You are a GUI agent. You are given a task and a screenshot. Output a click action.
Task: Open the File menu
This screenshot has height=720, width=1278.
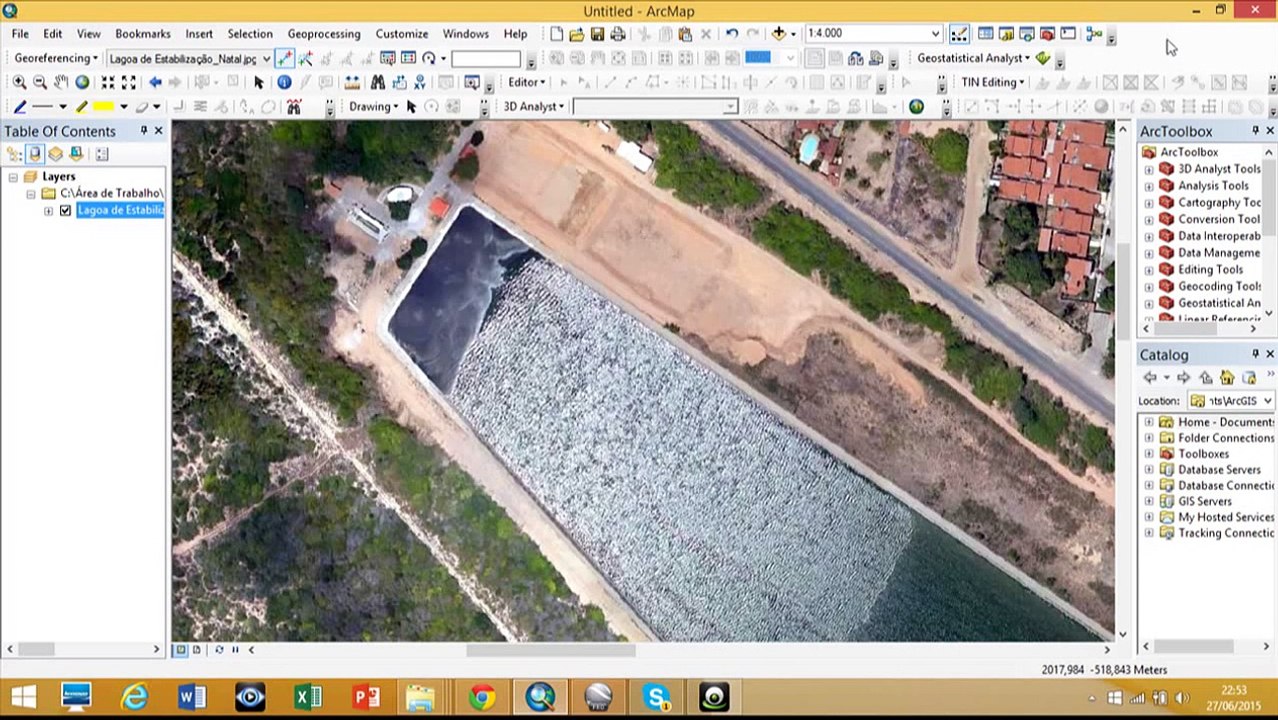pyautogui.click(x=20, y=33)
